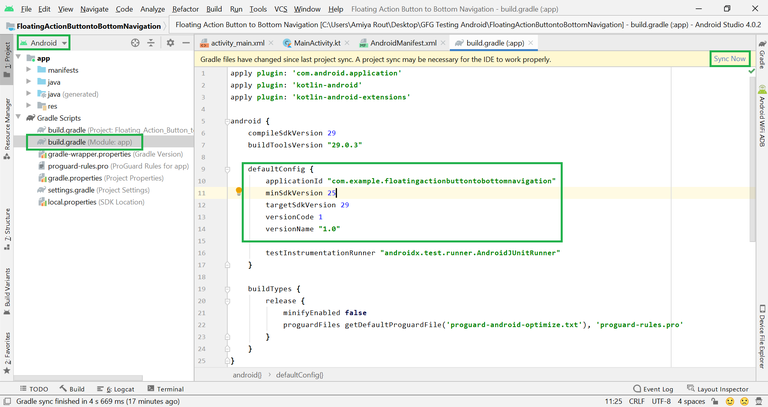Open the 2: Favorites tool window
The width and height of the screenshot is (768, 407).
pyautogui.click(x=7, y=353)
